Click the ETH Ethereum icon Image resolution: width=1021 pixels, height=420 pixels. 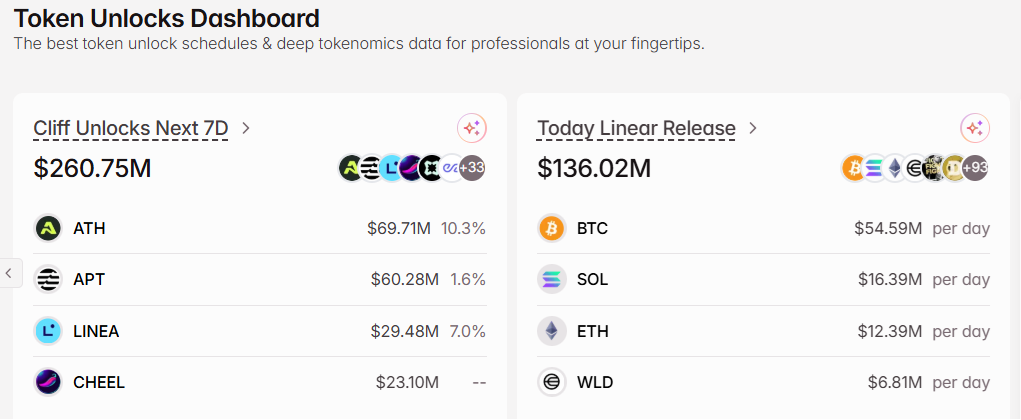pos(552,331)
